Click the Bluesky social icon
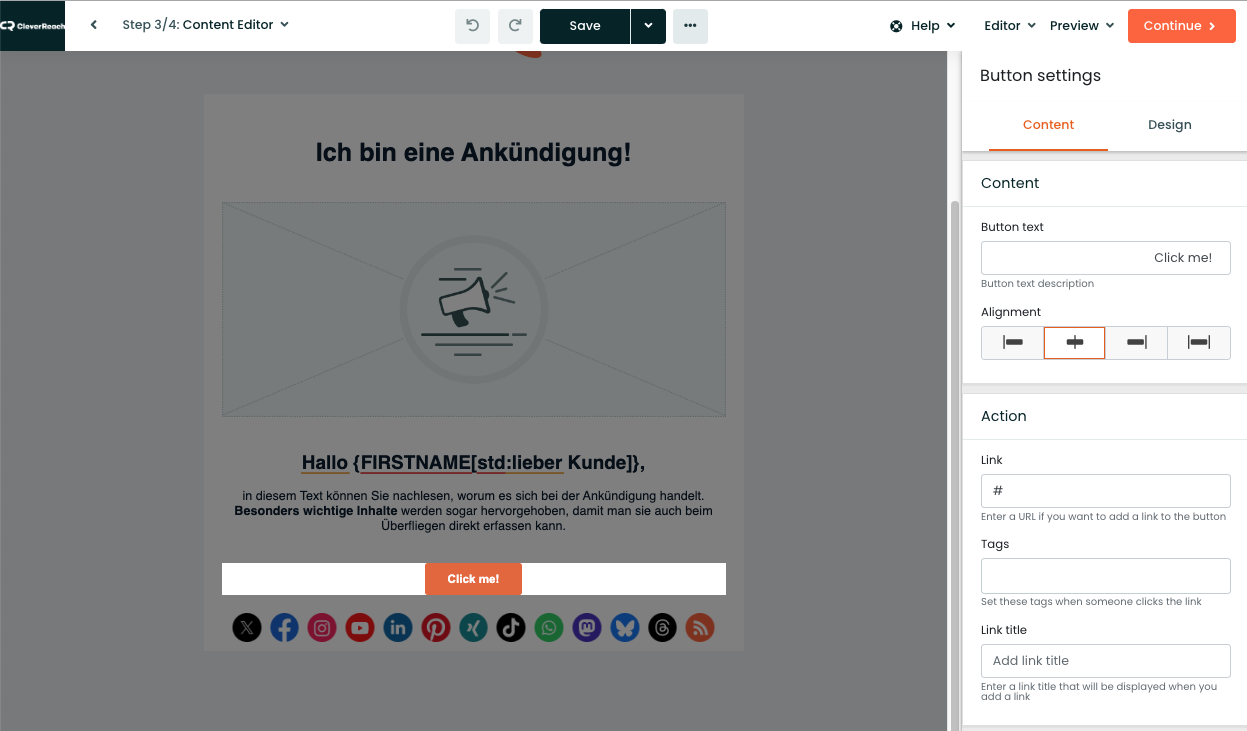Image resolution: width=1247 pixels, height=731 pixels. tap(625, 628)
